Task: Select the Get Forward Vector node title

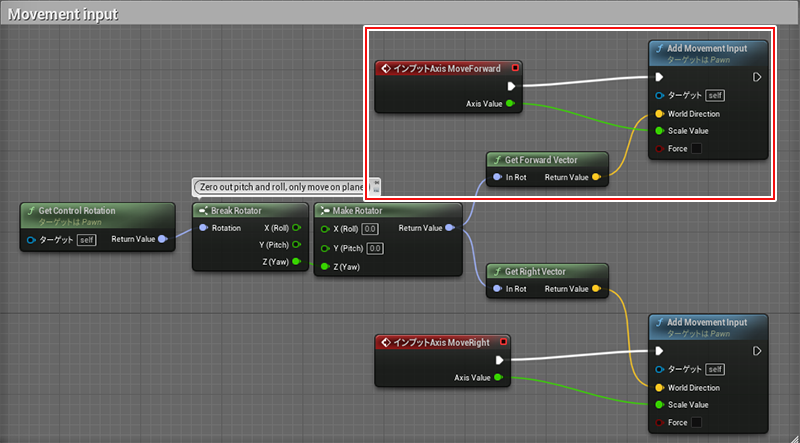Action: pos(547,159)
